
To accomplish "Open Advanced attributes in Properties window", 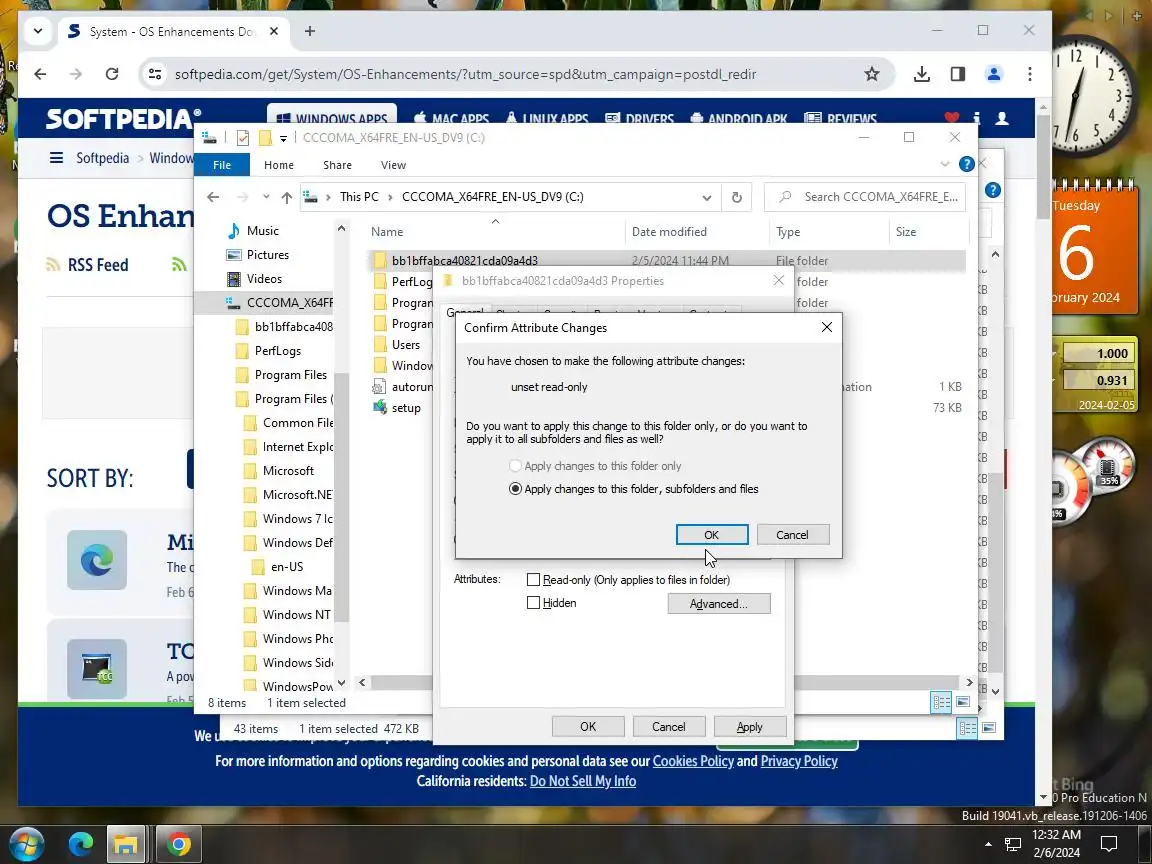I will (x=719, y=604).
